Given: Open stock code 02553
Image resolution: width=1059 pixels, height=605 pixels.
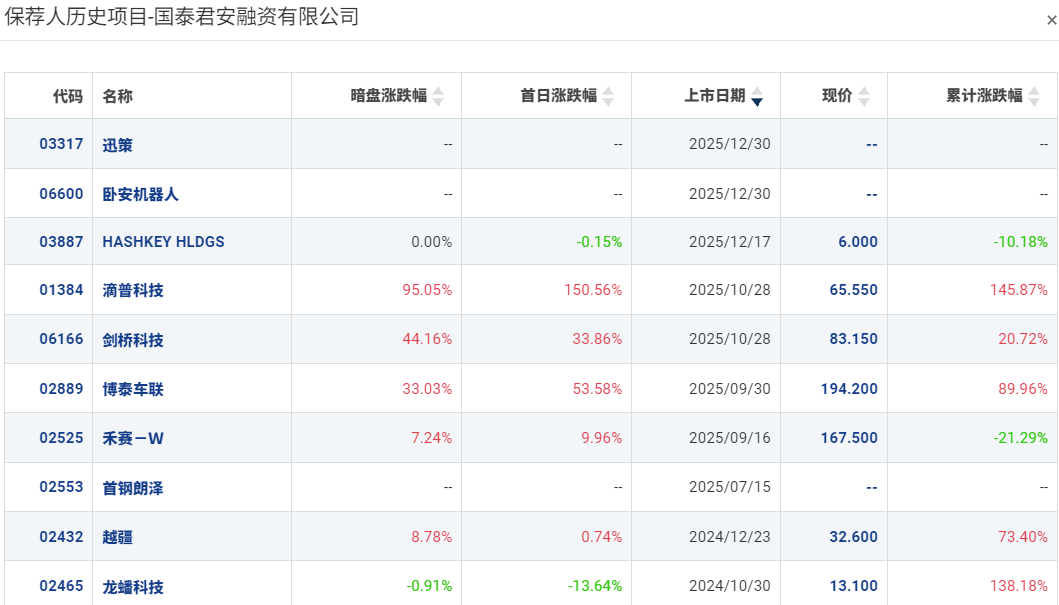Looking at the screenshot, I should pos(61,487).
